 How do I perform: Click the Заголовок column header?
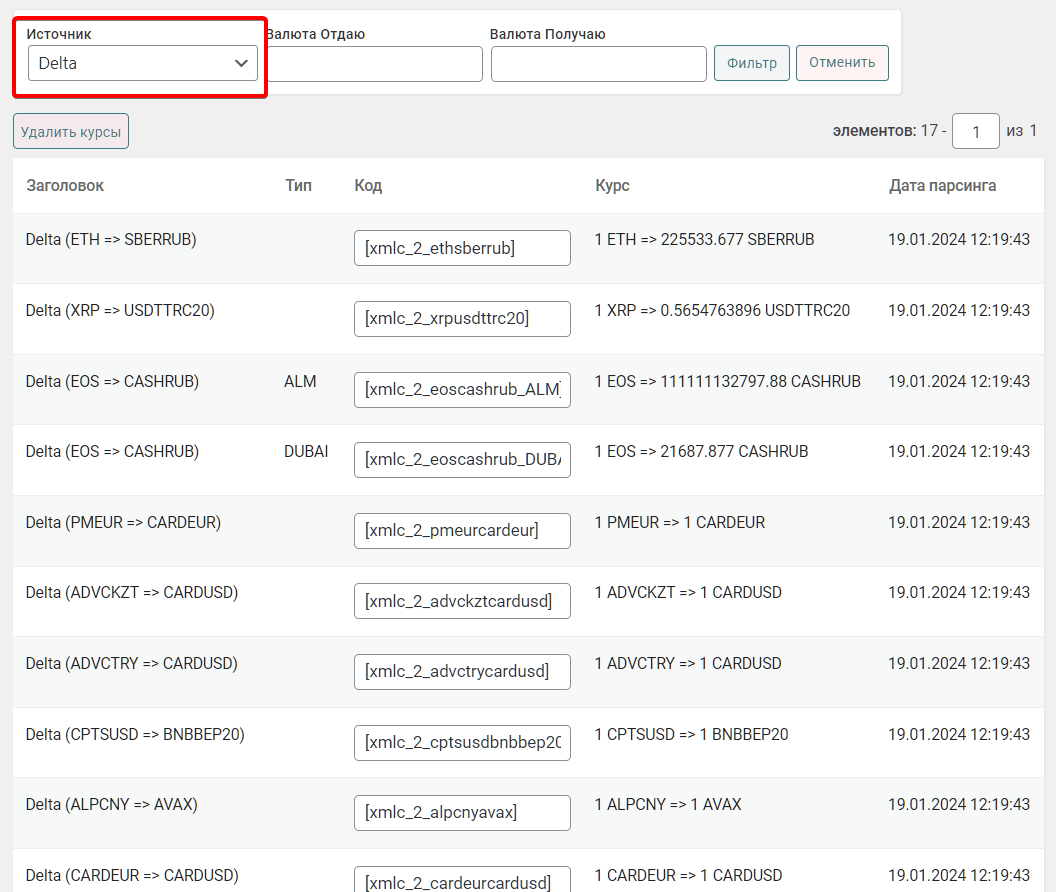click(x=65, y=186)
